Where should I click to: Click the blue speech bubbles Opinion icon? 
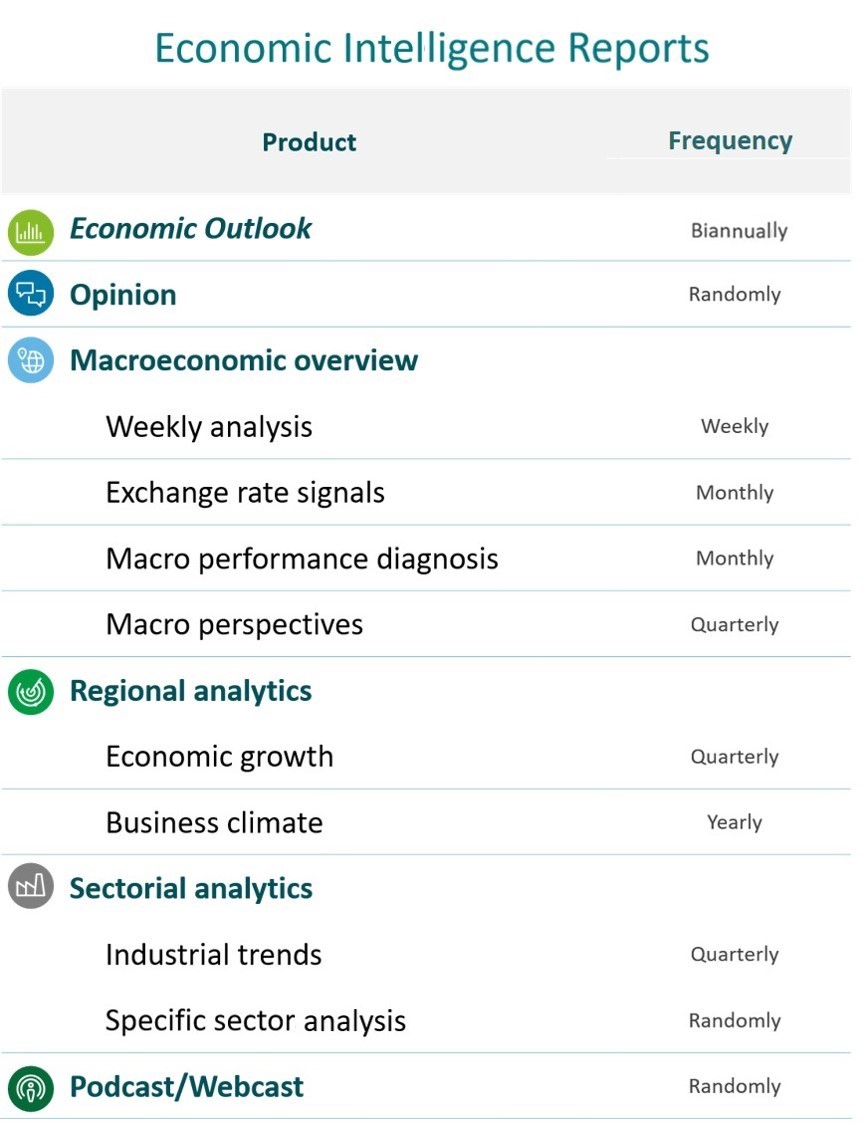[31, 293]
